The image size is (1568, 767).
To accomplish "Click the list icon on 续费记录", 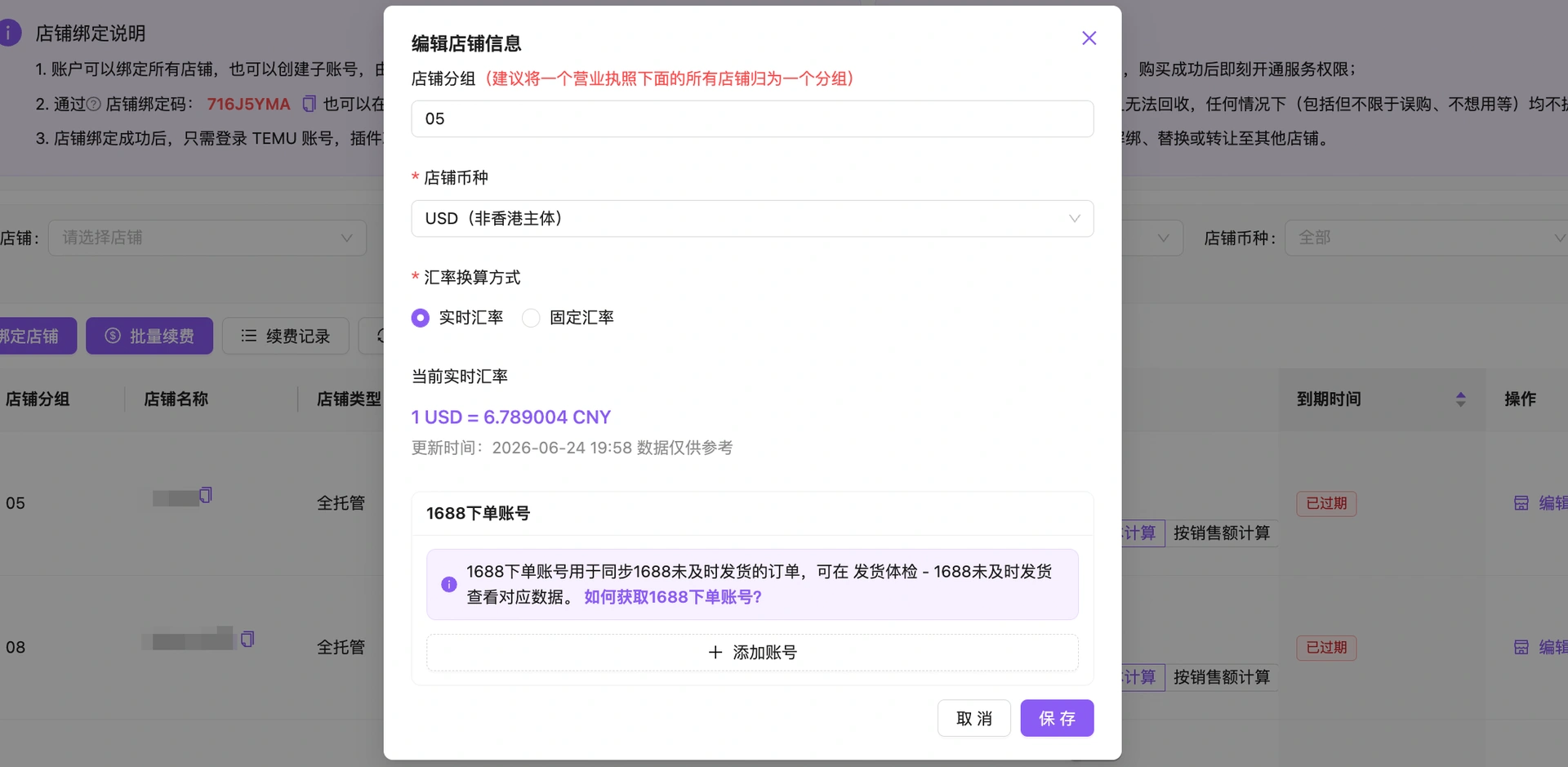I will pos(249,337).
